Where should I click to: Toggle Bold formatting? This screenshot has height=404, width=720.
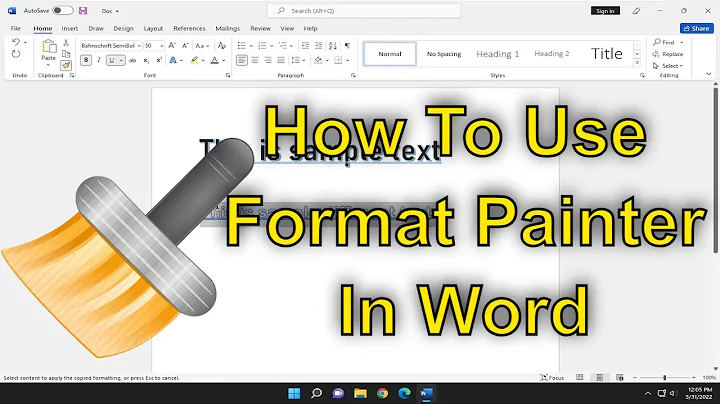pos(86,60)
